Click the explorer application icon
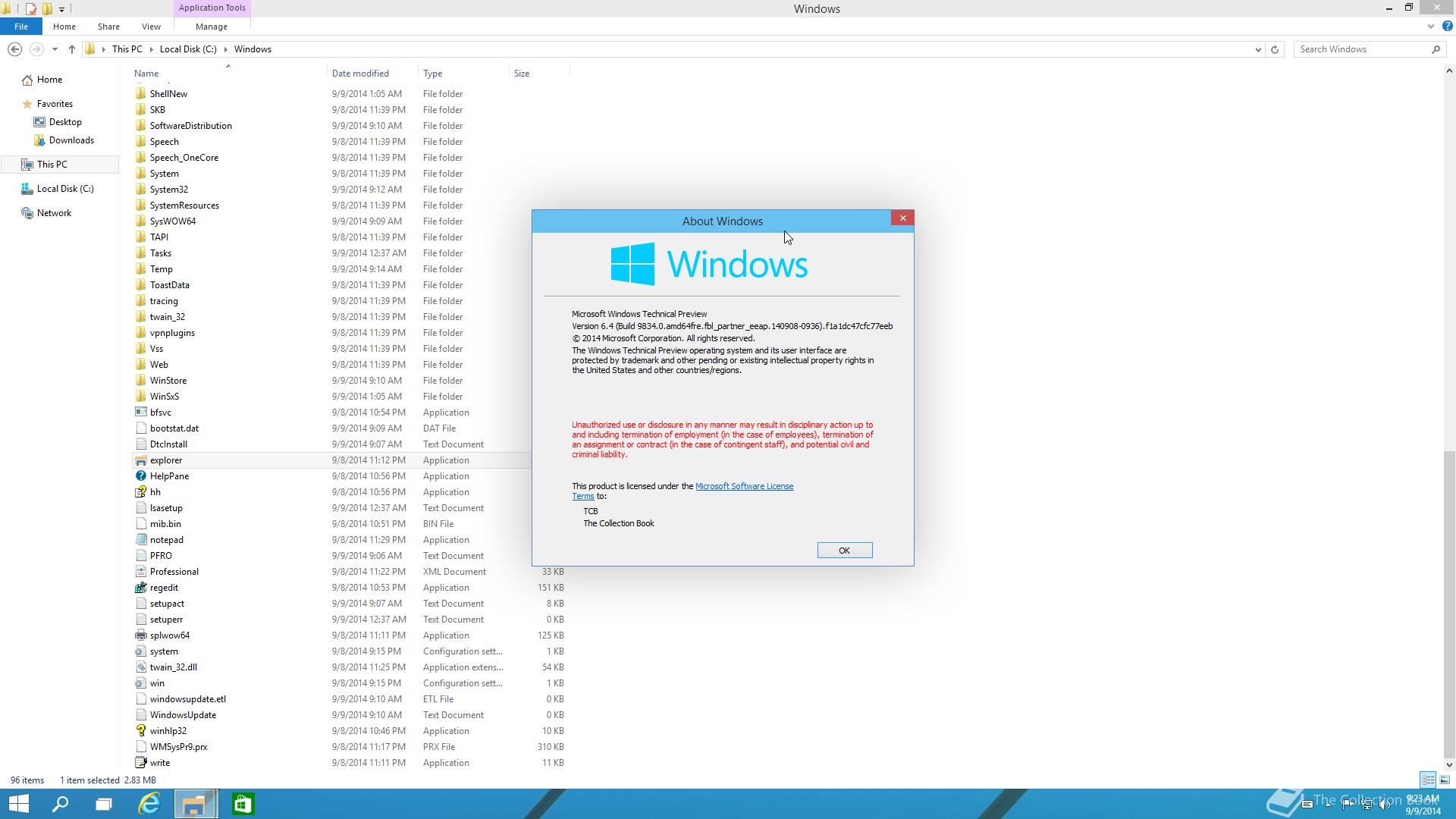The image size is (1456, 819). tap(140, 460)
